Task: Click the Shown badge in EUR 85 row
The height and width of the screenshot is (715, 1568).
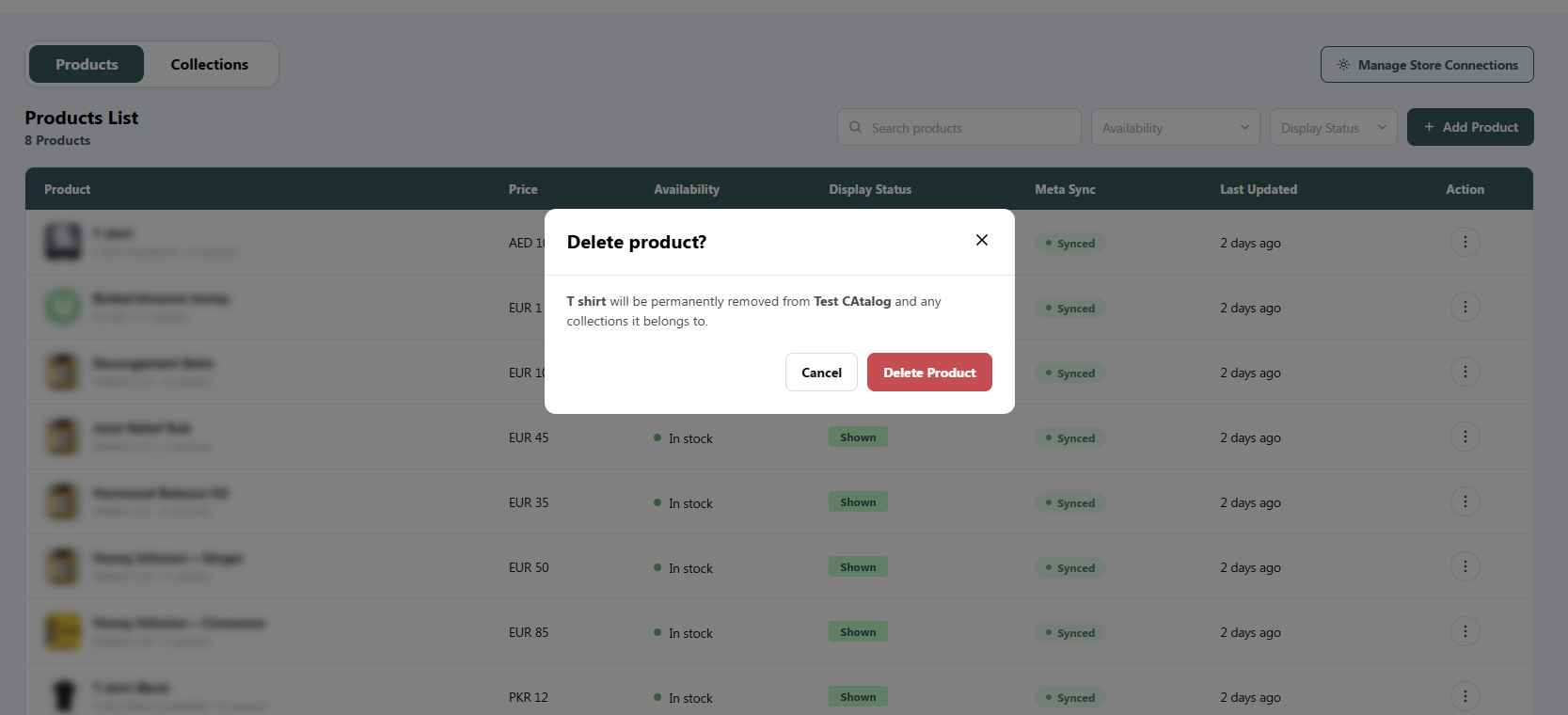Action: (858, 632)
